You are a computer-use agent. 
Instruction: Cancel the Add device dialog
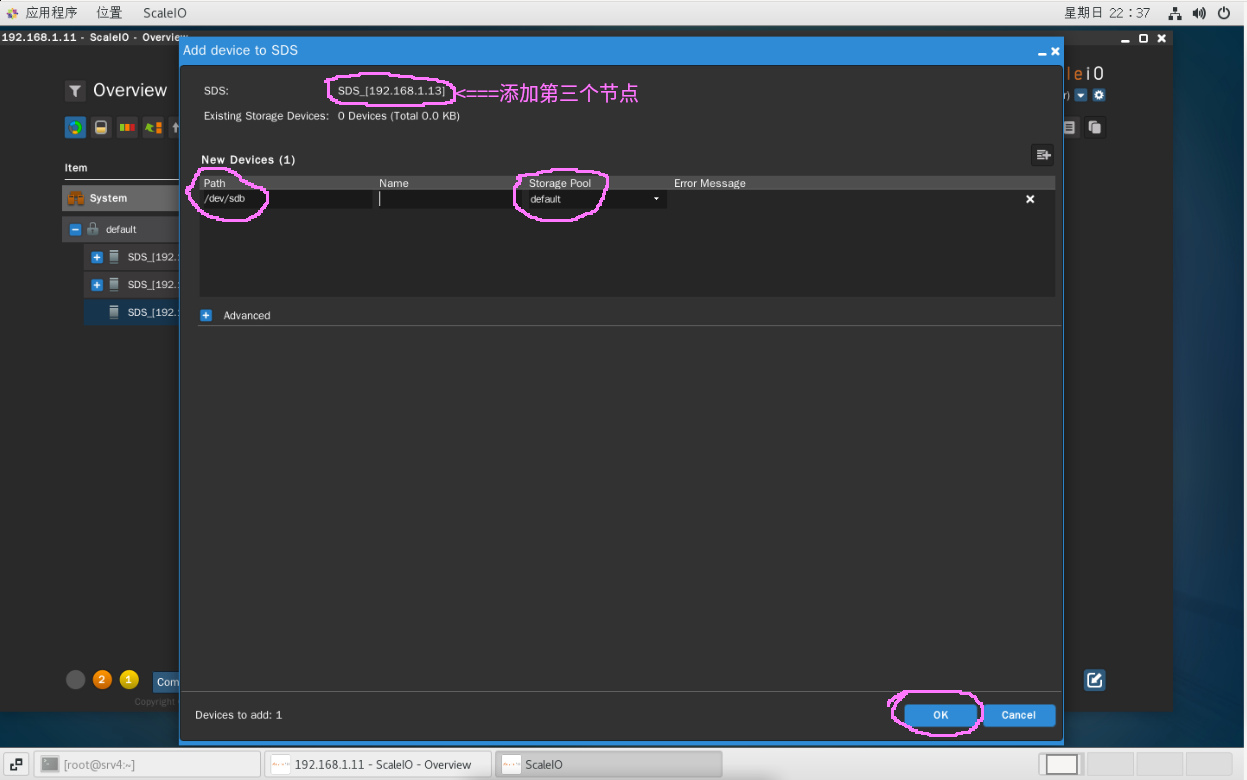click(1018, 715)
